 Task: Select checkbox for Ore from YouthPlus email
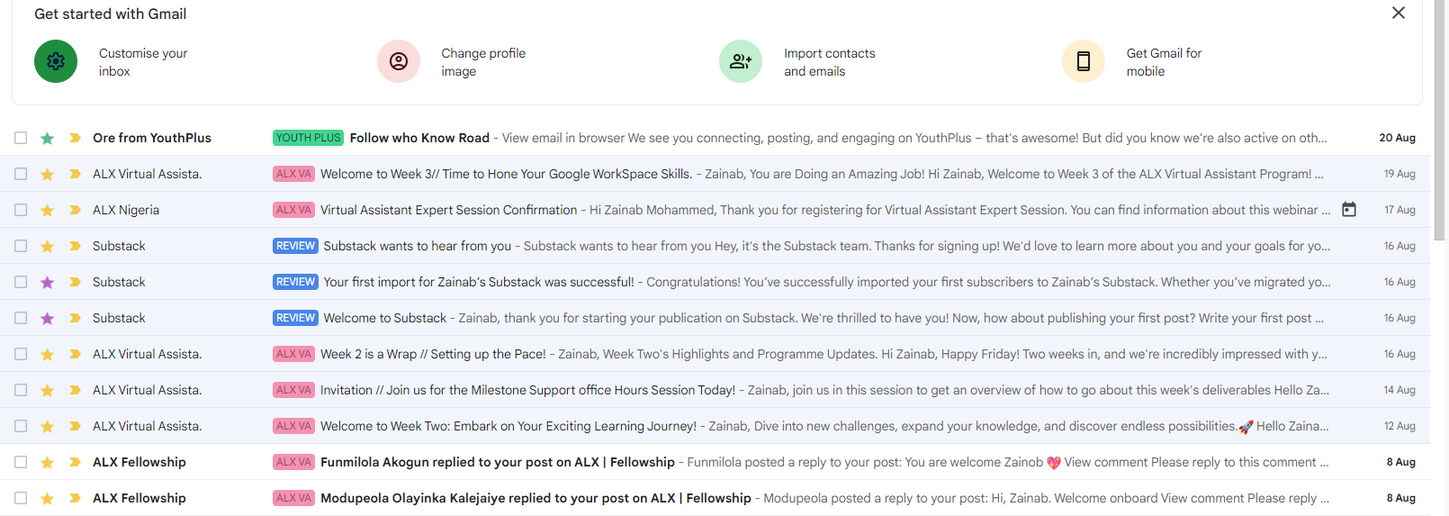click(x=21, y=138)
